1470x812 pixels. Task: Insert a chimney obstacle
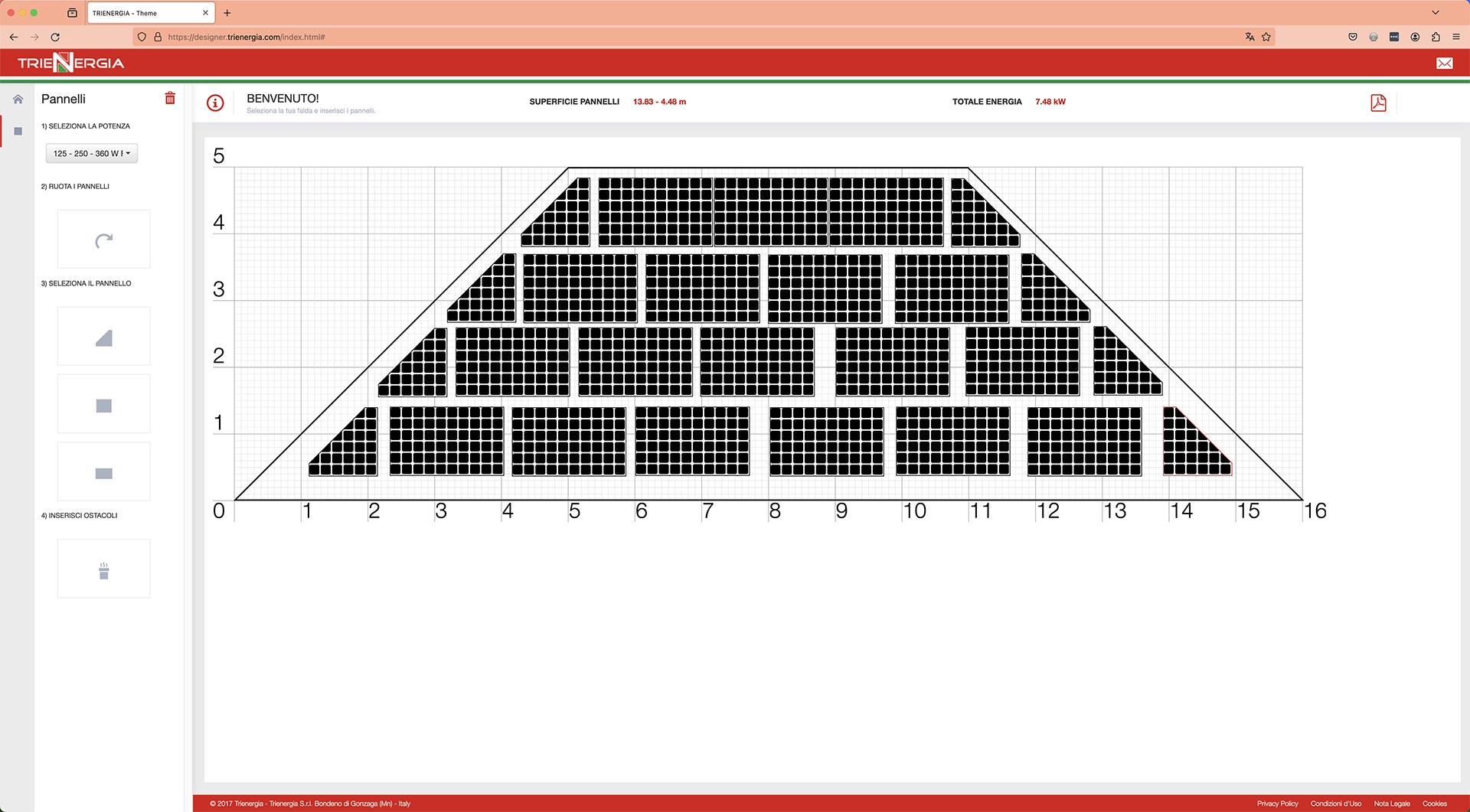pyautogui.click(x=104, y=570)
